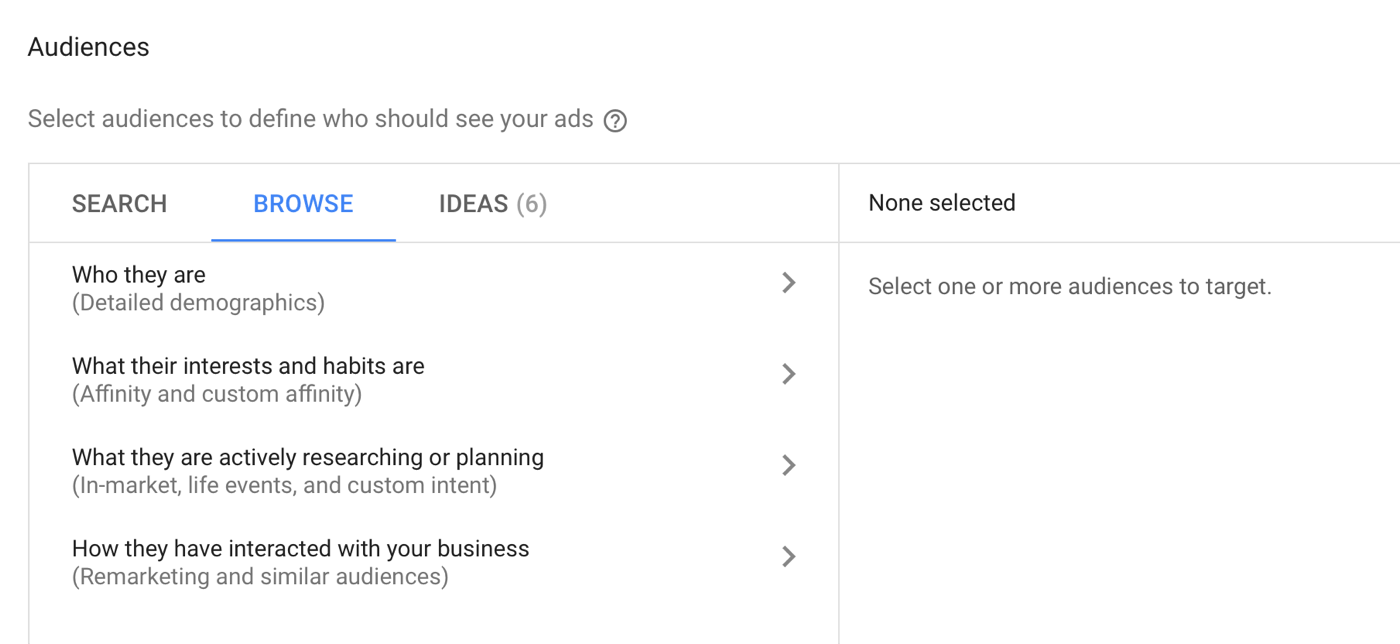Click the 'Audiences' section heading

point(89,47)
